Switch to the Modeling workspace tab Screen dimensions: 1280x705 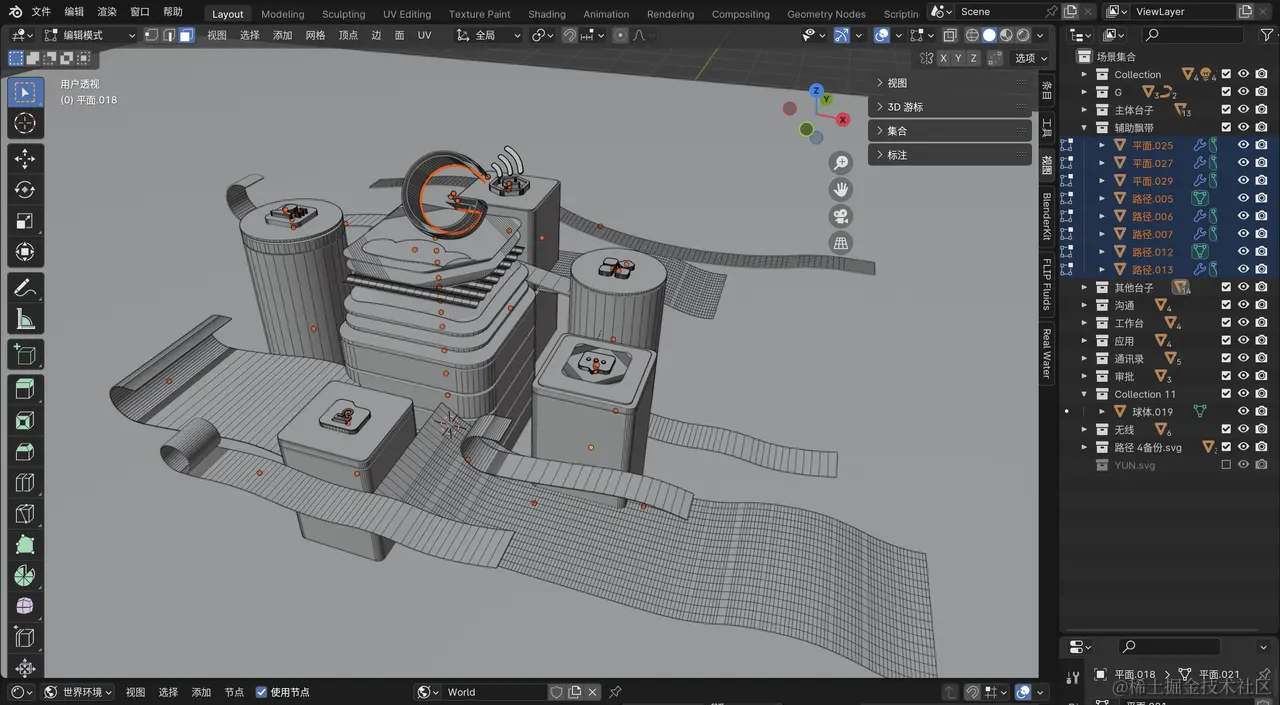283,14
